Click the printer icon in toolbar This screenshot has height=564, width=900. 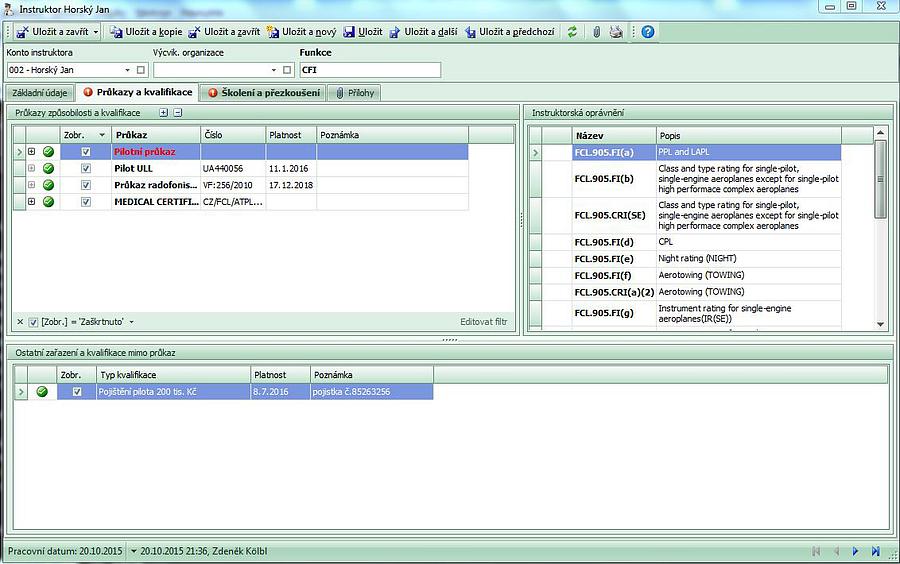[616, 32]
